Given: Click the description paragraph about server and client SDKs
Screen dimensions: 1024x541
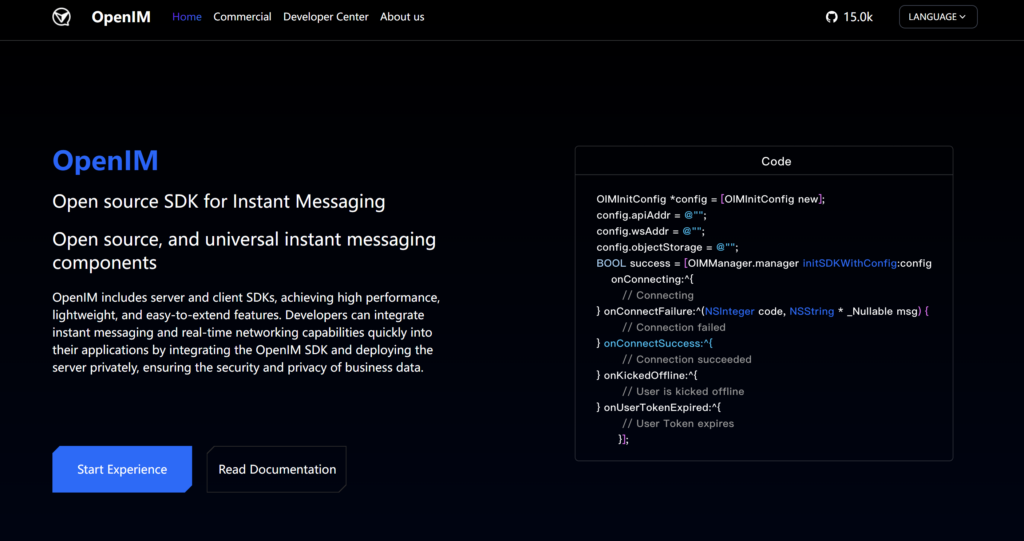Looking at the screenshot, I should 246,333.
